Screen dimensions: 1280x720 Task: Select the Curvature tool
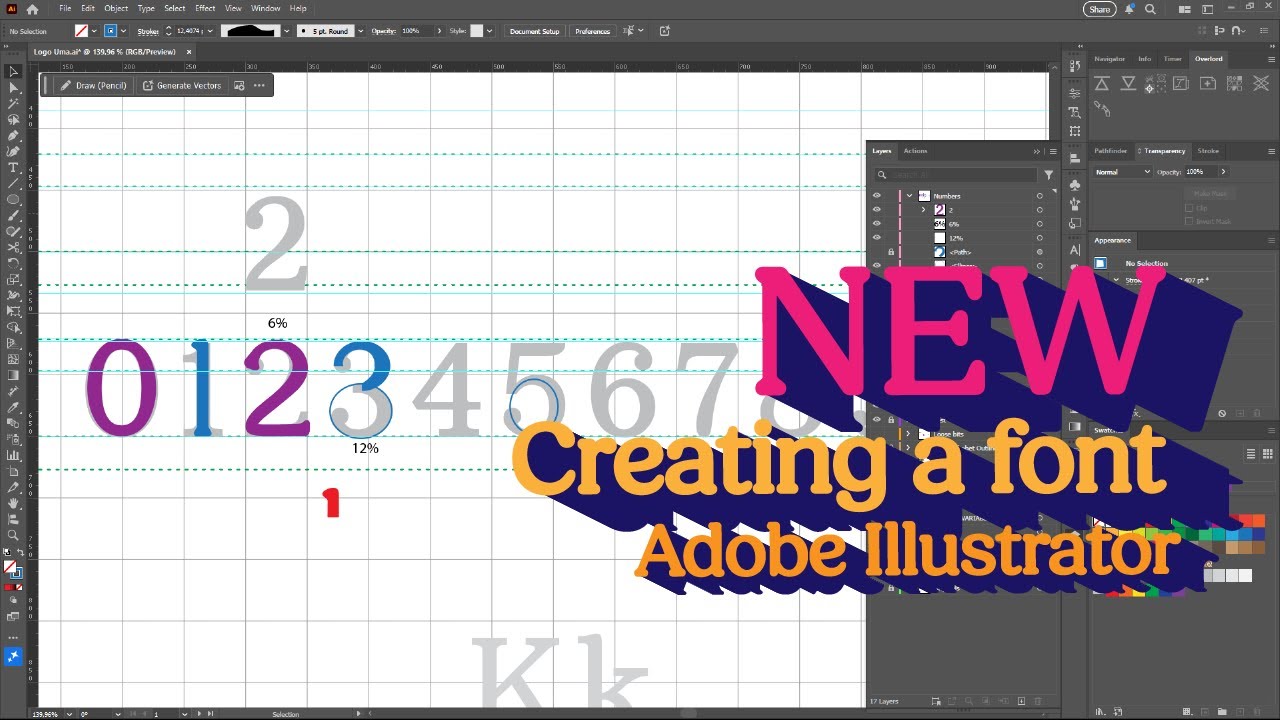point(13,152)
